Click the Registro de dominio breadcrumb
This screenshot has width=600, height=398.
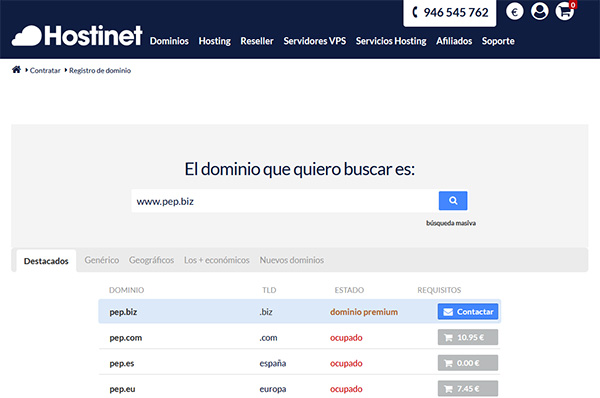(x=100, y=70)
